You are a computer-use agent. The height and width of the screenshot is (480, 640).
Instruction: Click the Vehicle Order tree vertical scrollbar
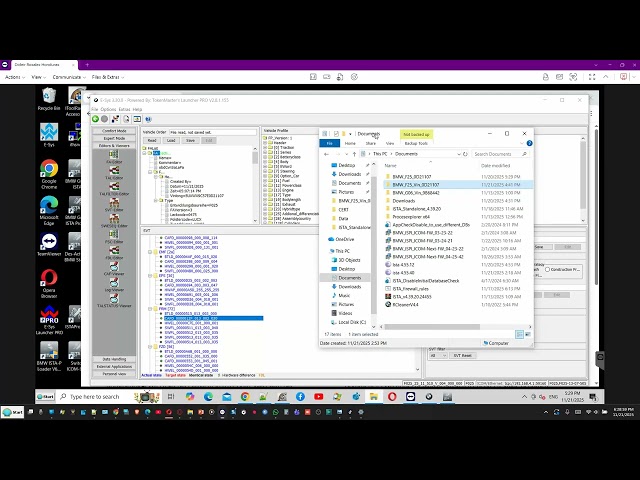click(255, 158)
